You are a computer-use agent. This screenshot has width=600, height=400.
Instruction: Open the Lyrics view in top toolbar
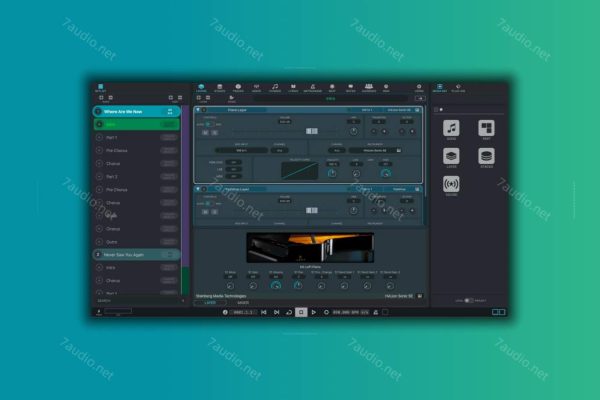pos(293,88)
